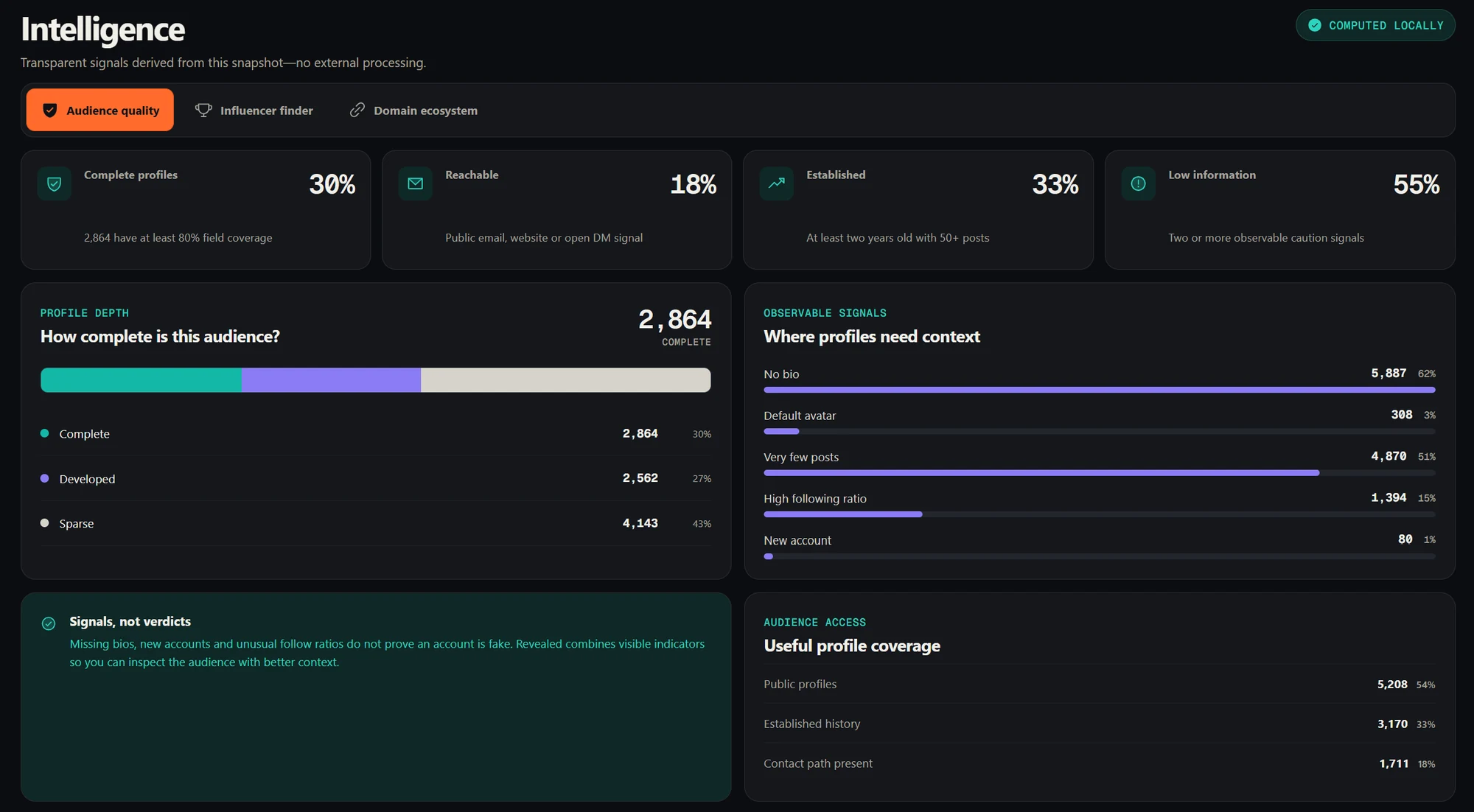1474x812 pixels.
Task: Click the shield icon on Audience quality tab
Action: 49,111
